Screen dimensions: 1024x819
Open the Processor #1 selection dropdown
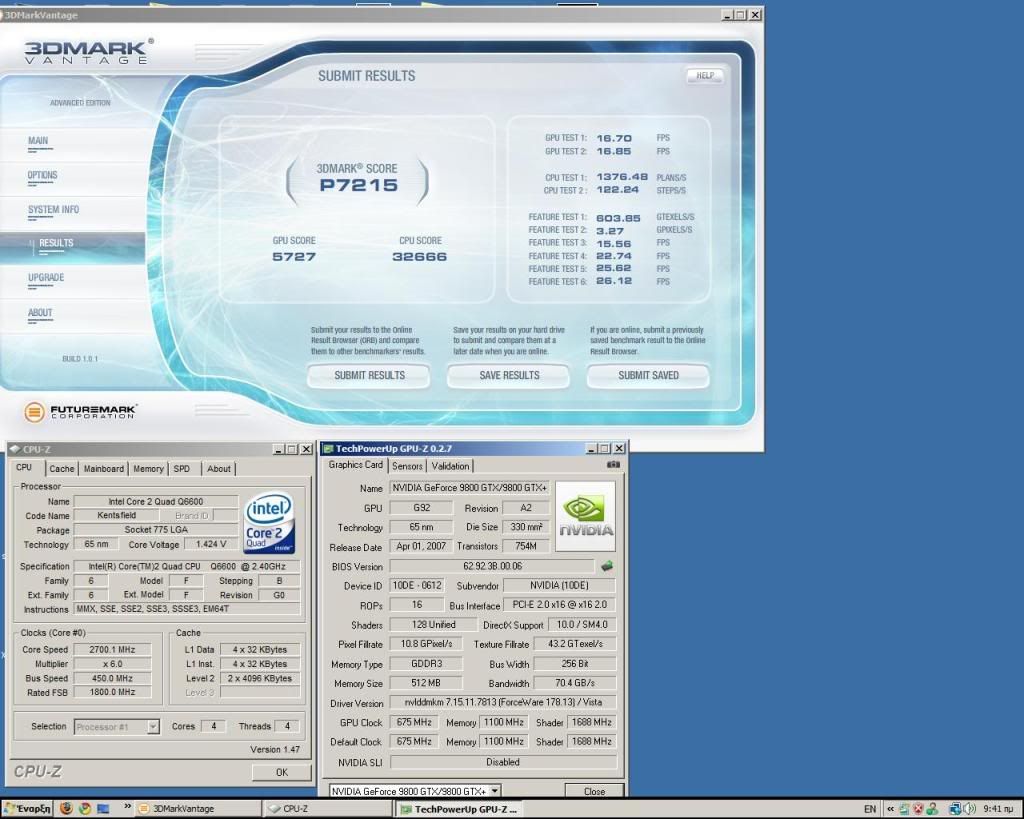[117, 726]
